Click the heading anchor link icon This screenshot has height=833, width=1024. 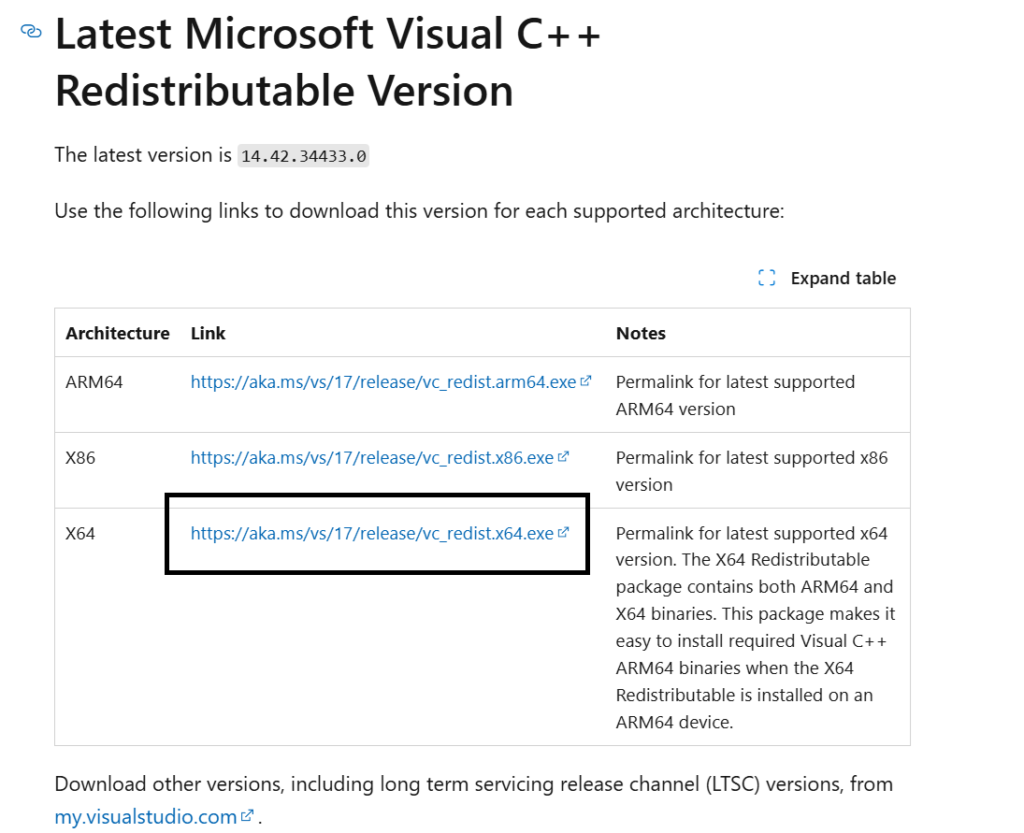click(x=31, y=31)
